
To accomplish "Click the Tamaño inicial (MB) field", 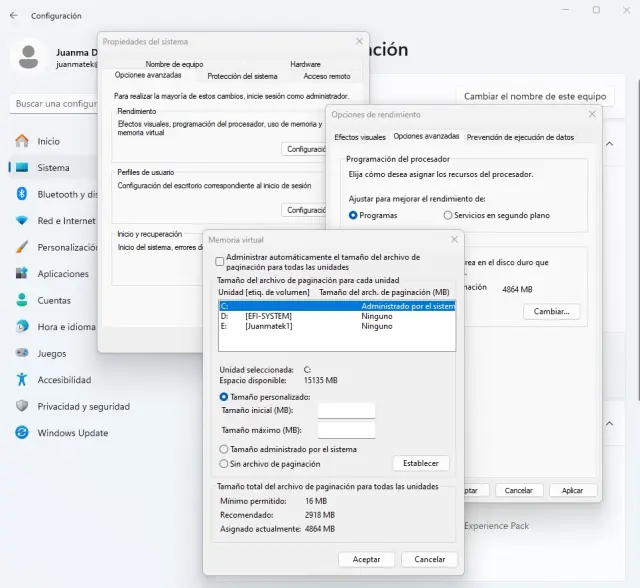I will tap(346, 411).
